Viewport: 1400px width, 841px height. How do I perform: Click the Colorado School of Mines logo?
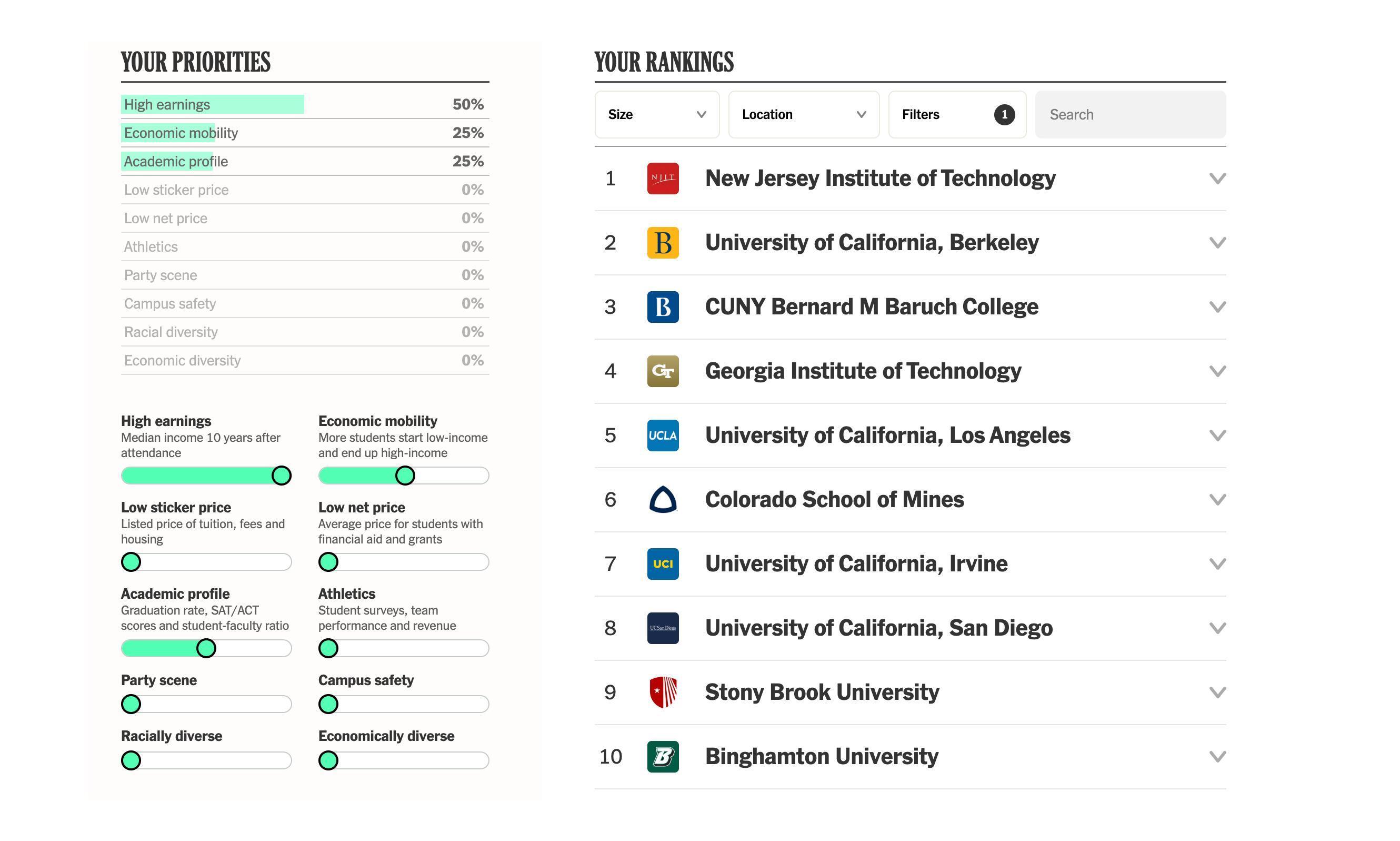click(x=663, y=499)
